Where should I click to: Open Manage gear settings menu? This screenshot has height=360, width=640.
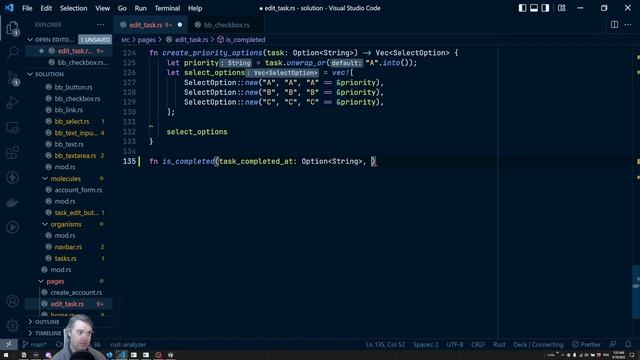[12, 326]
